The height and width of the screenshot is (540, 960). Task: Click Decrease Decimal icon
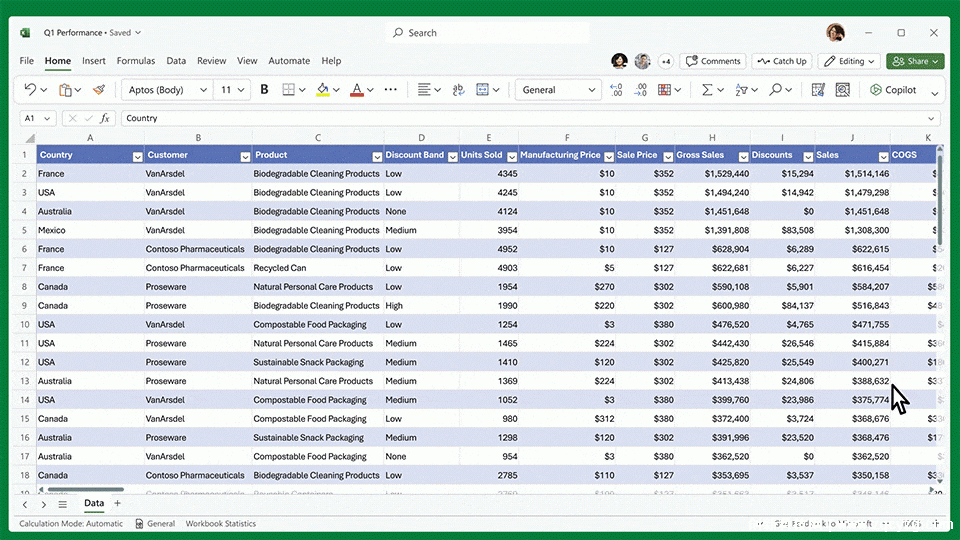click(x=640, y=89)
